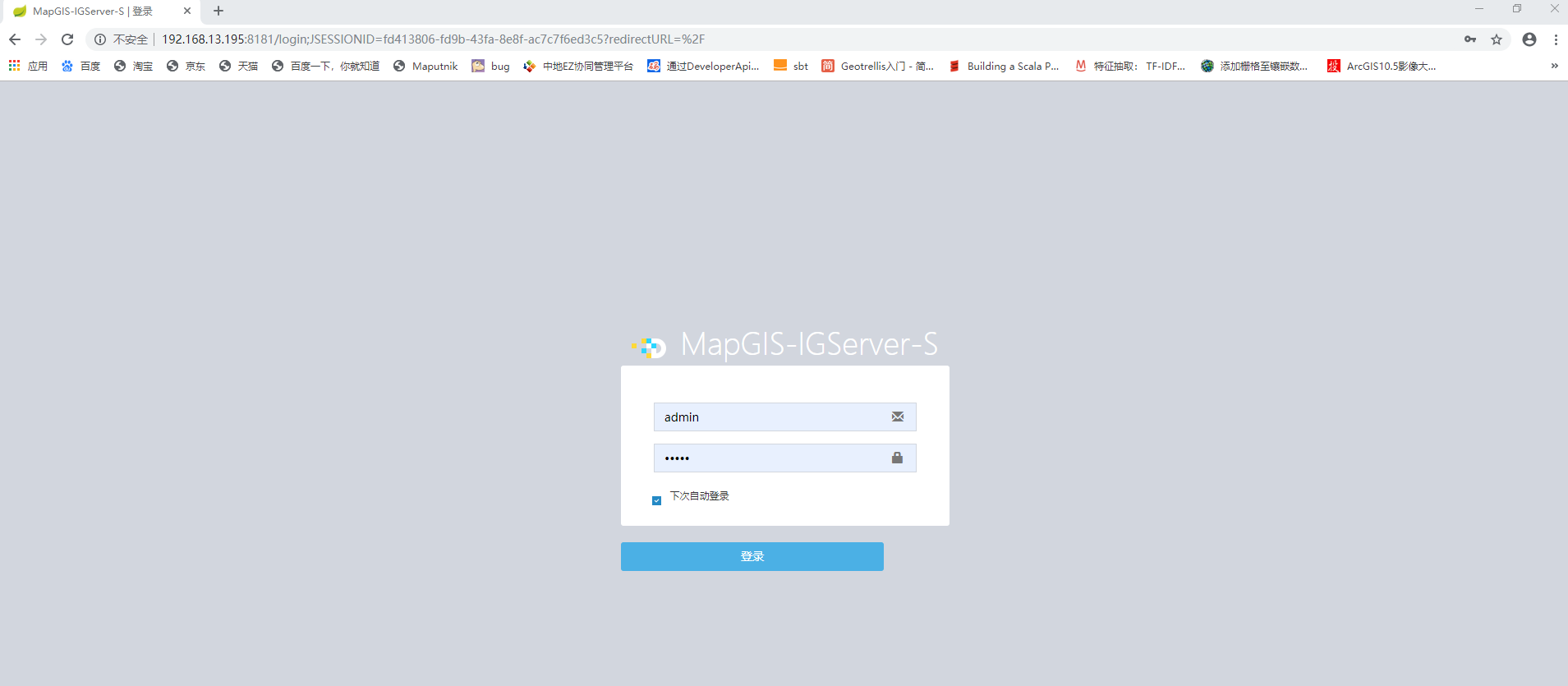Open the sbt bookmark
Screen dimensions: 1568x686
point(791,66)
